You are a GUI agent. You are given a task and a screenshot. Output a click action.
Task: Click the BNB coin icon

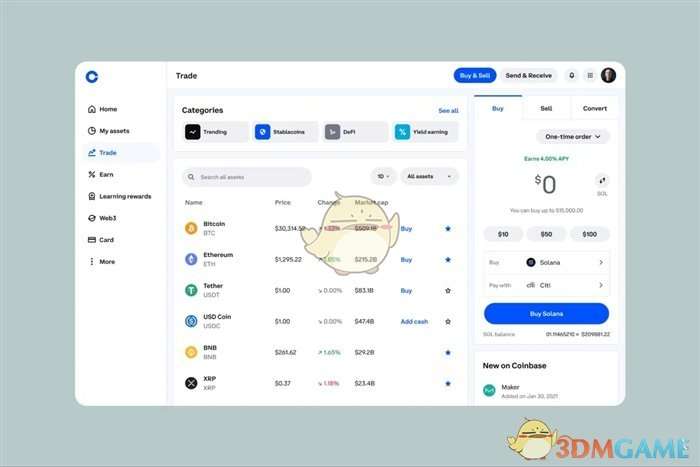point(191,352)
